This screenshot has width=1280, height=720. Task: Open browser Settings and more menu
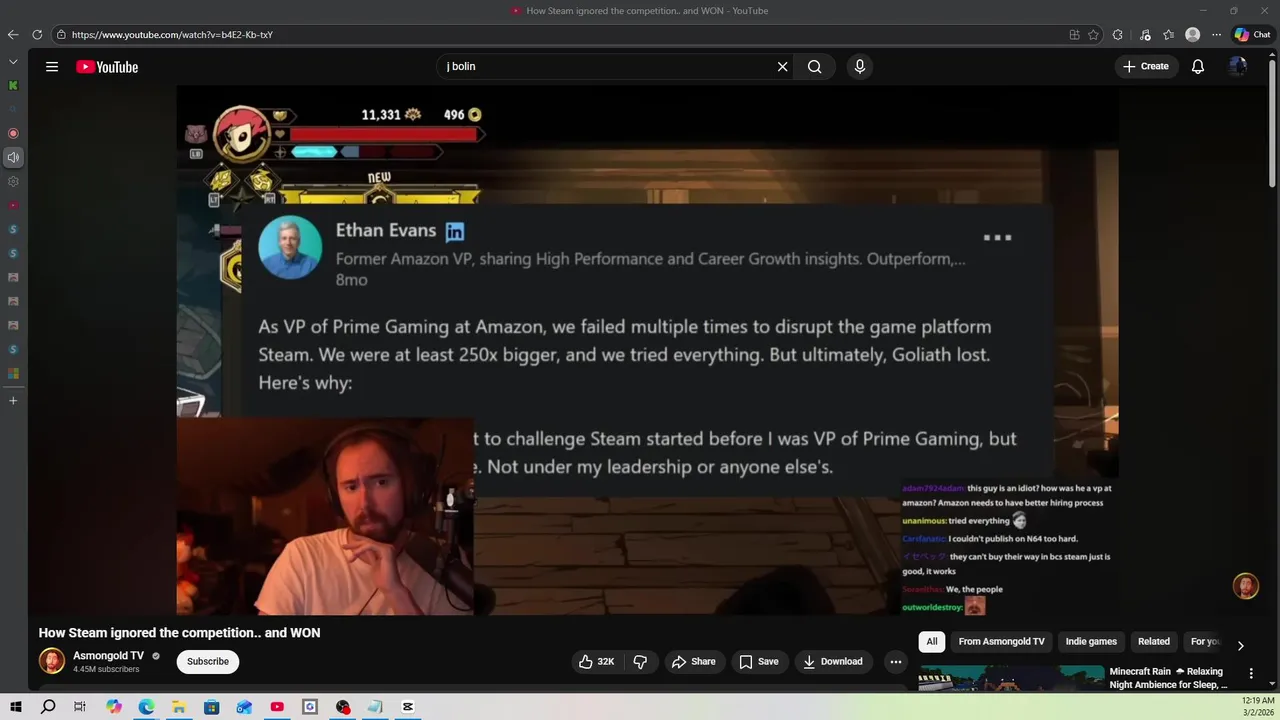(x=1217, y=35)
